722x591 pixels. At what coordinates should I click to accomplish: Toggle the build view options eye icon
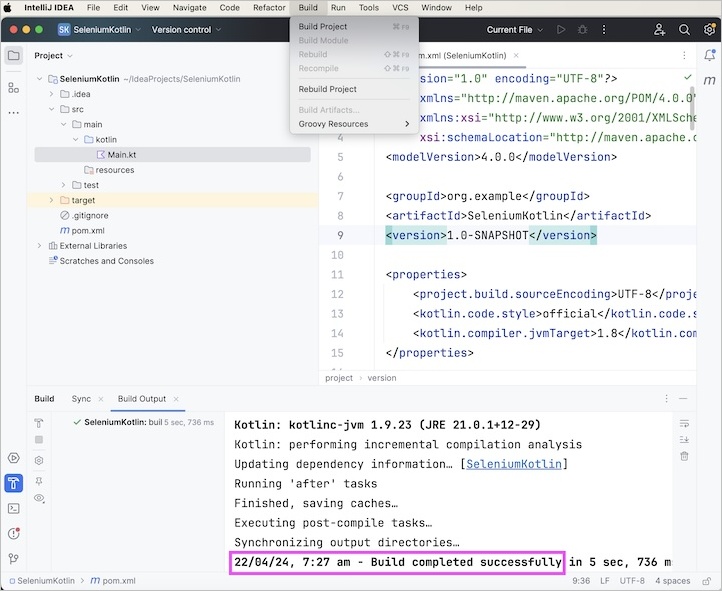(39, 498)
